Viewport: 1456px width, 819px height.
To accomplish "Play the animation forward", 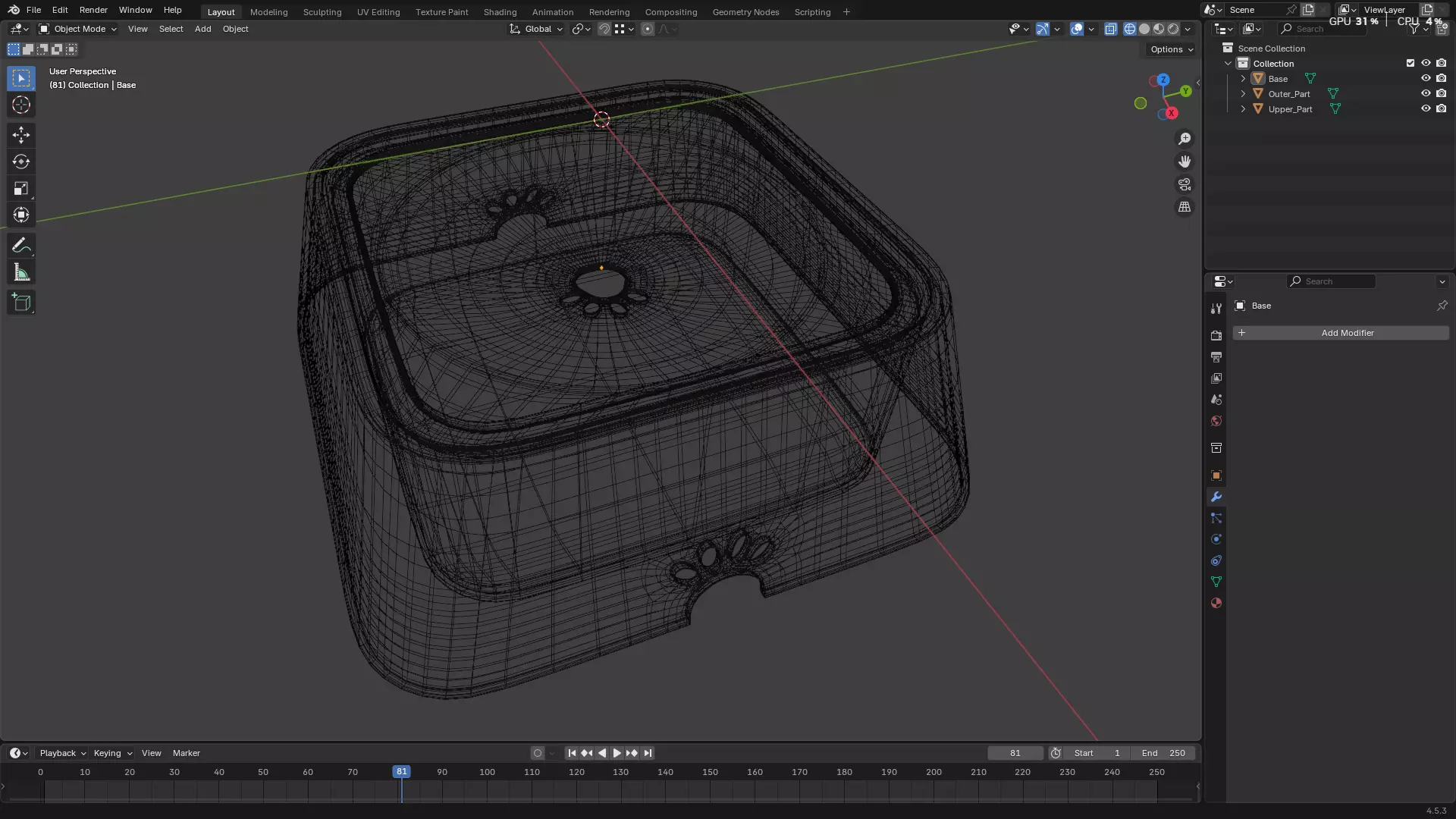I will [617, 753].
